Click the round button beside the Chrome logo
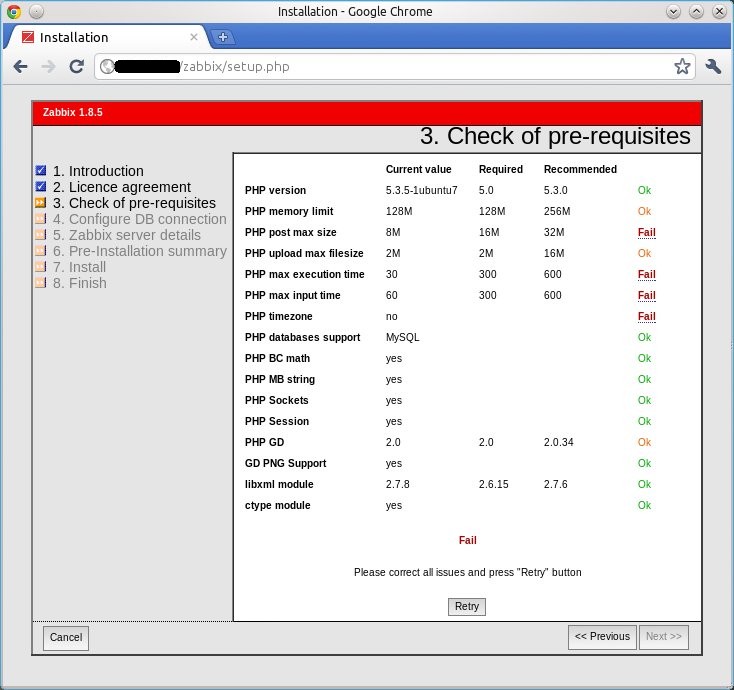The height and width of the screenshot is (690, 734). (x=37, y=11)
